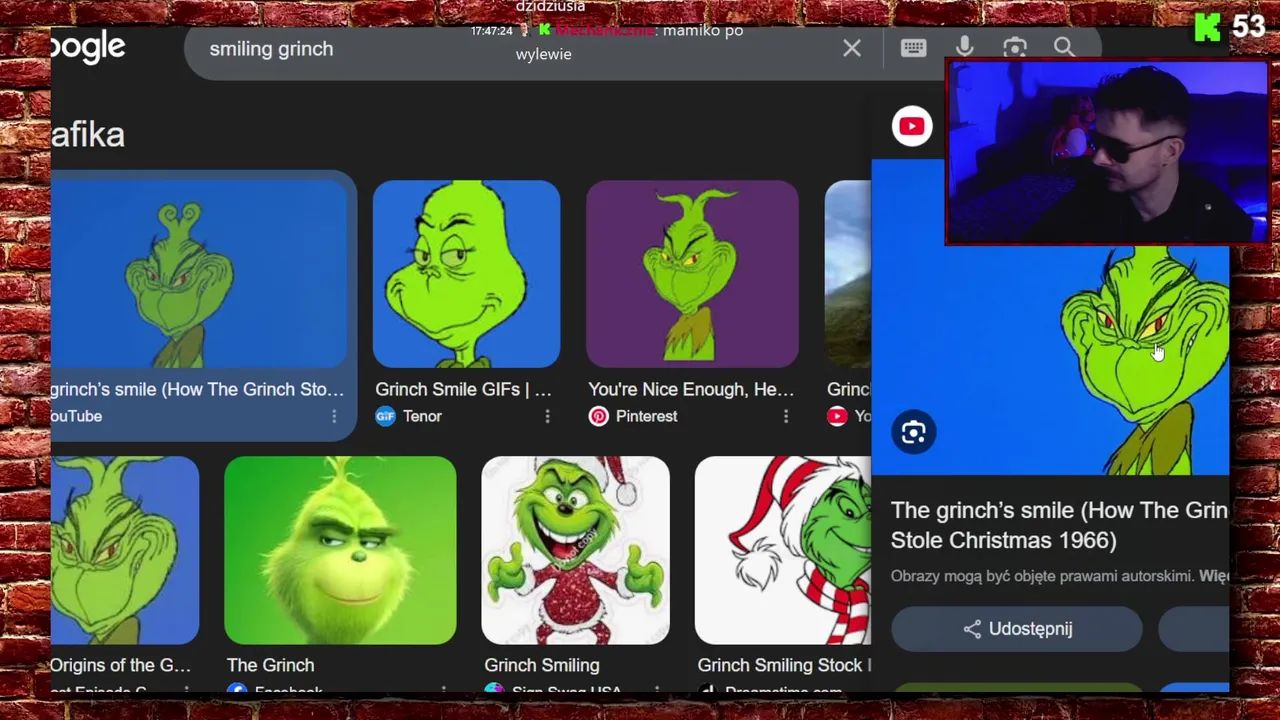This screenshot has height=720, width=1280.
Task: Click the "You're Nice Enough, He..." result title
Action: click(691, 389)
